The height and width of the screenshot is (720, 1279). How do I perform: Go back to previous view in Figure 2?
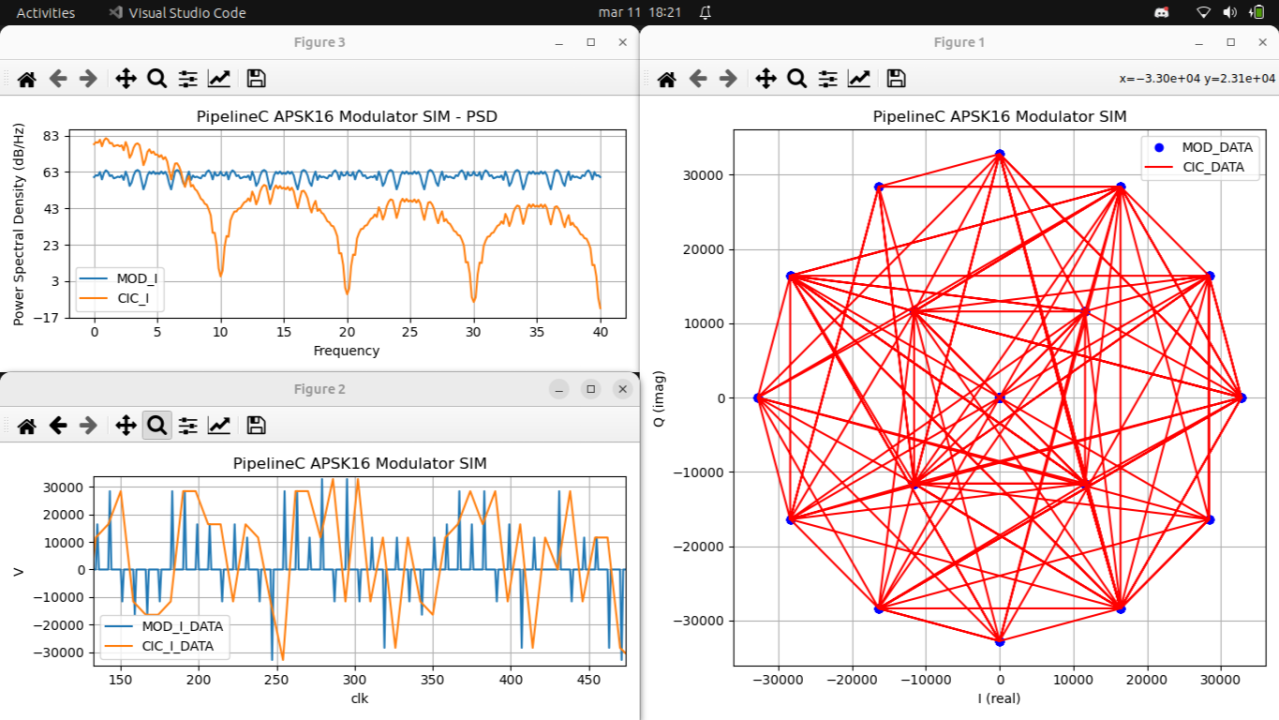point(58,426)
